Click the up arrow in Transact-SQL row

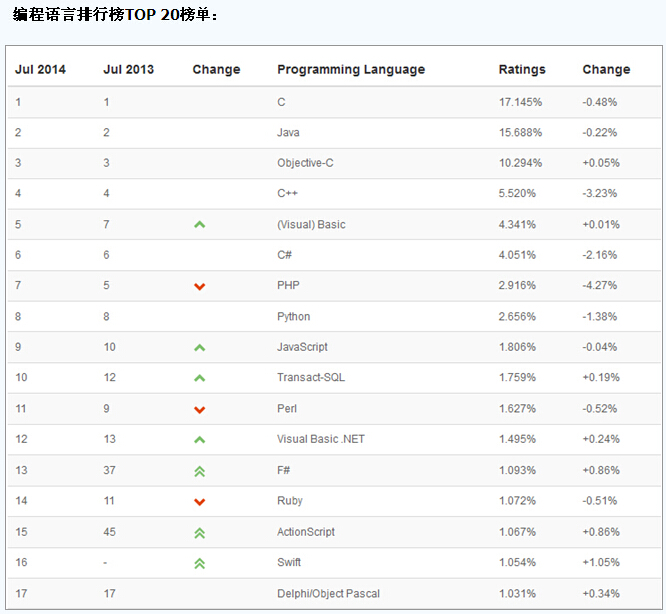(x=199, y=378)
